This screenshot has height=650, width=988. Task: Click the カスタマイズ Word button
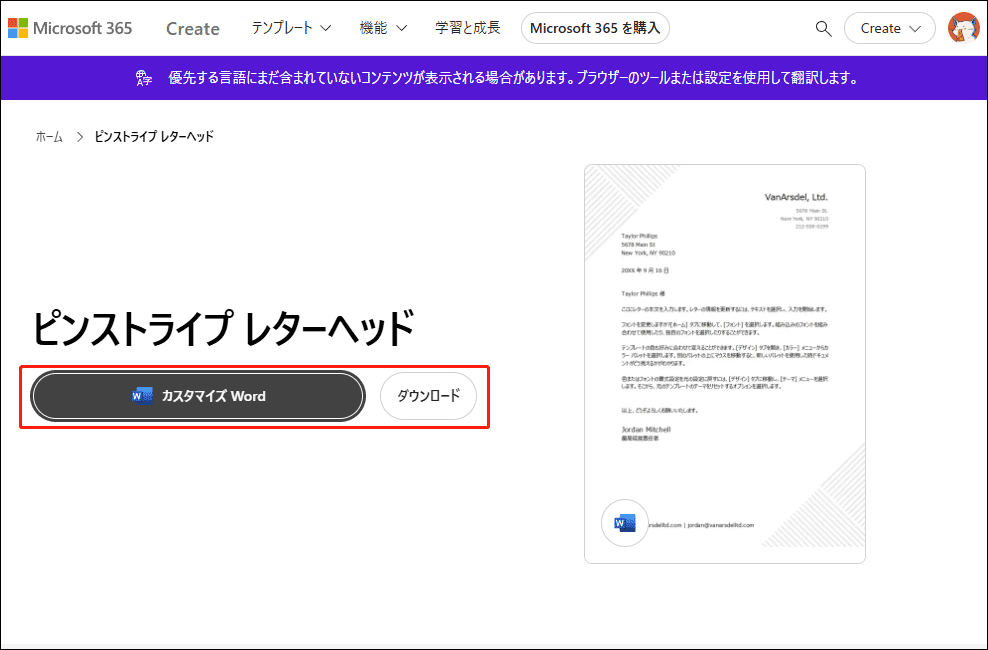point(198,396)
